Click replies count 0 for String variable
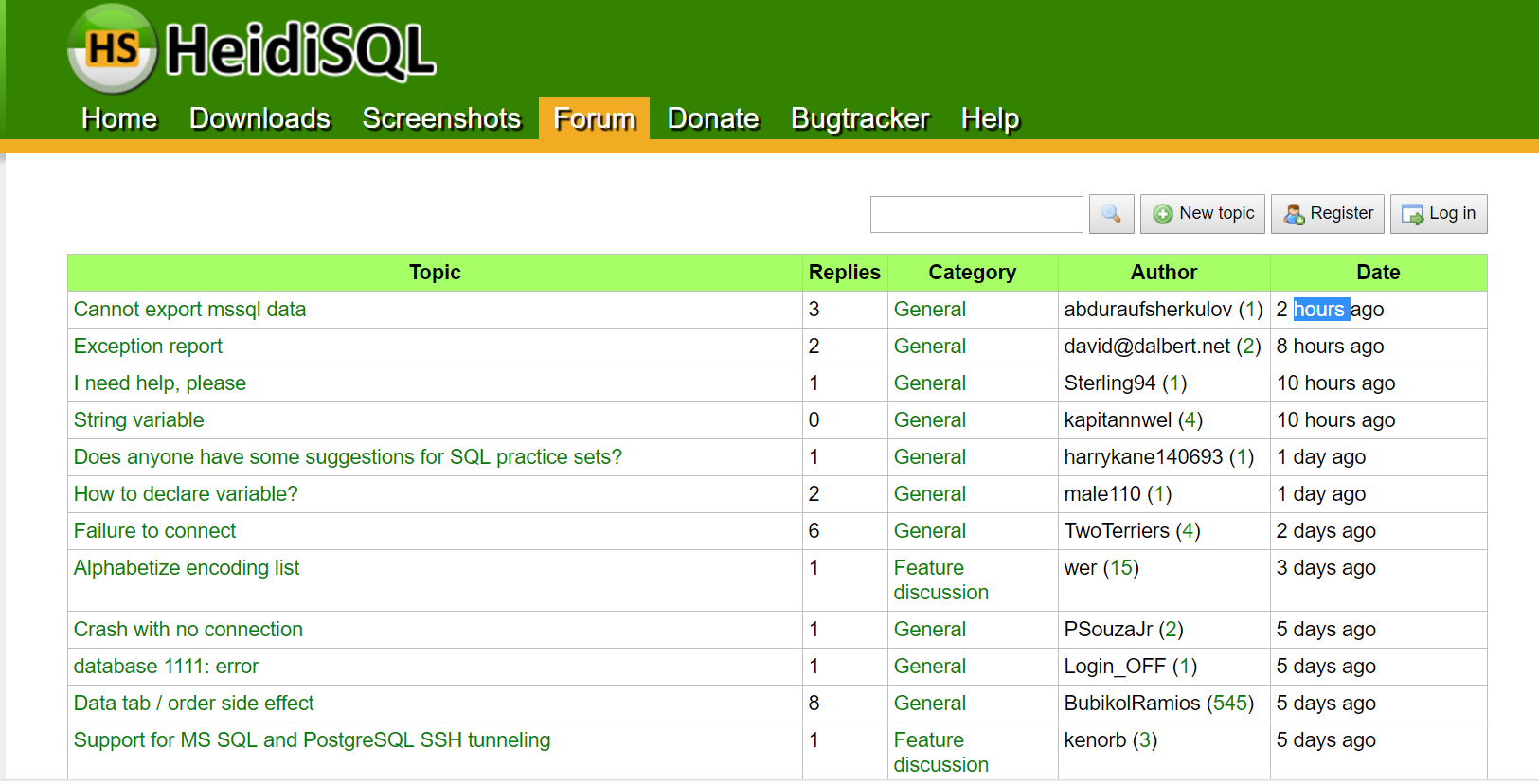Viewport: 1539px width, 784px height. (x=814, y=420)
